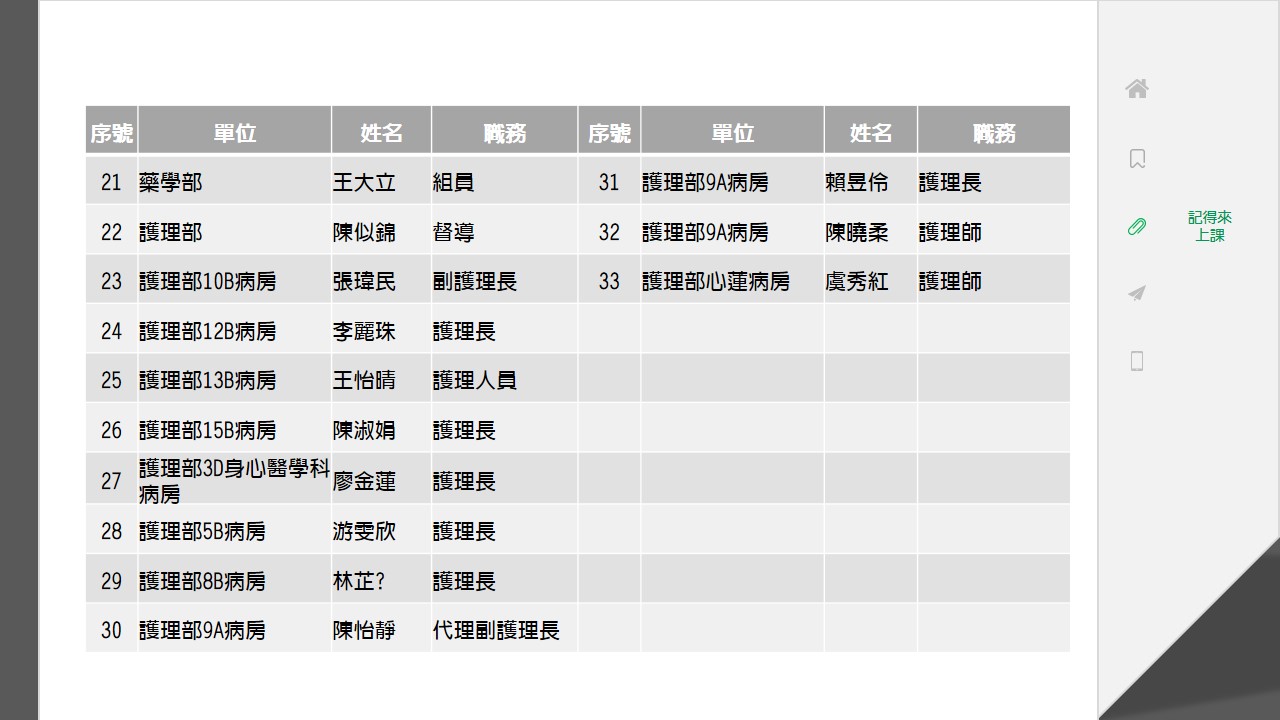This screenshot has height=720, width=1280.
Task: Select unit 護理部12B病房
Action: click(x=207, y=331)
